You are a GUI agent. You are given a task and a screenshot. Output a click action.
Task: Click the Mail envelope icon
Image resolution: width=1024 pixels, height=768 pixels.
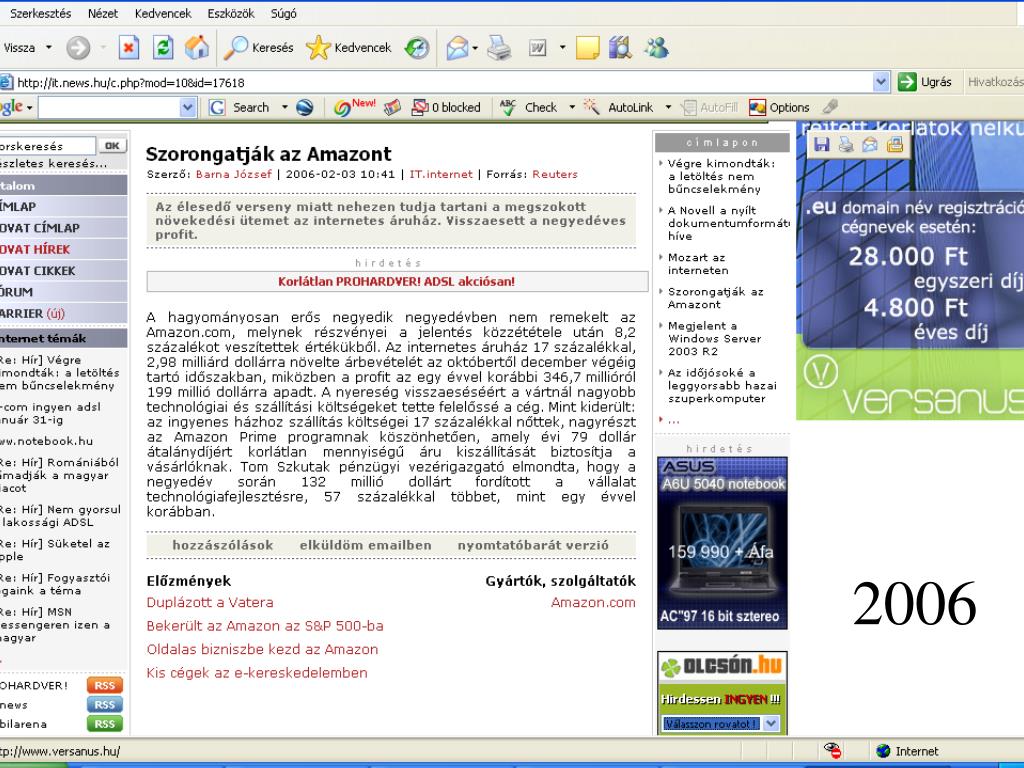click(457, 48)
